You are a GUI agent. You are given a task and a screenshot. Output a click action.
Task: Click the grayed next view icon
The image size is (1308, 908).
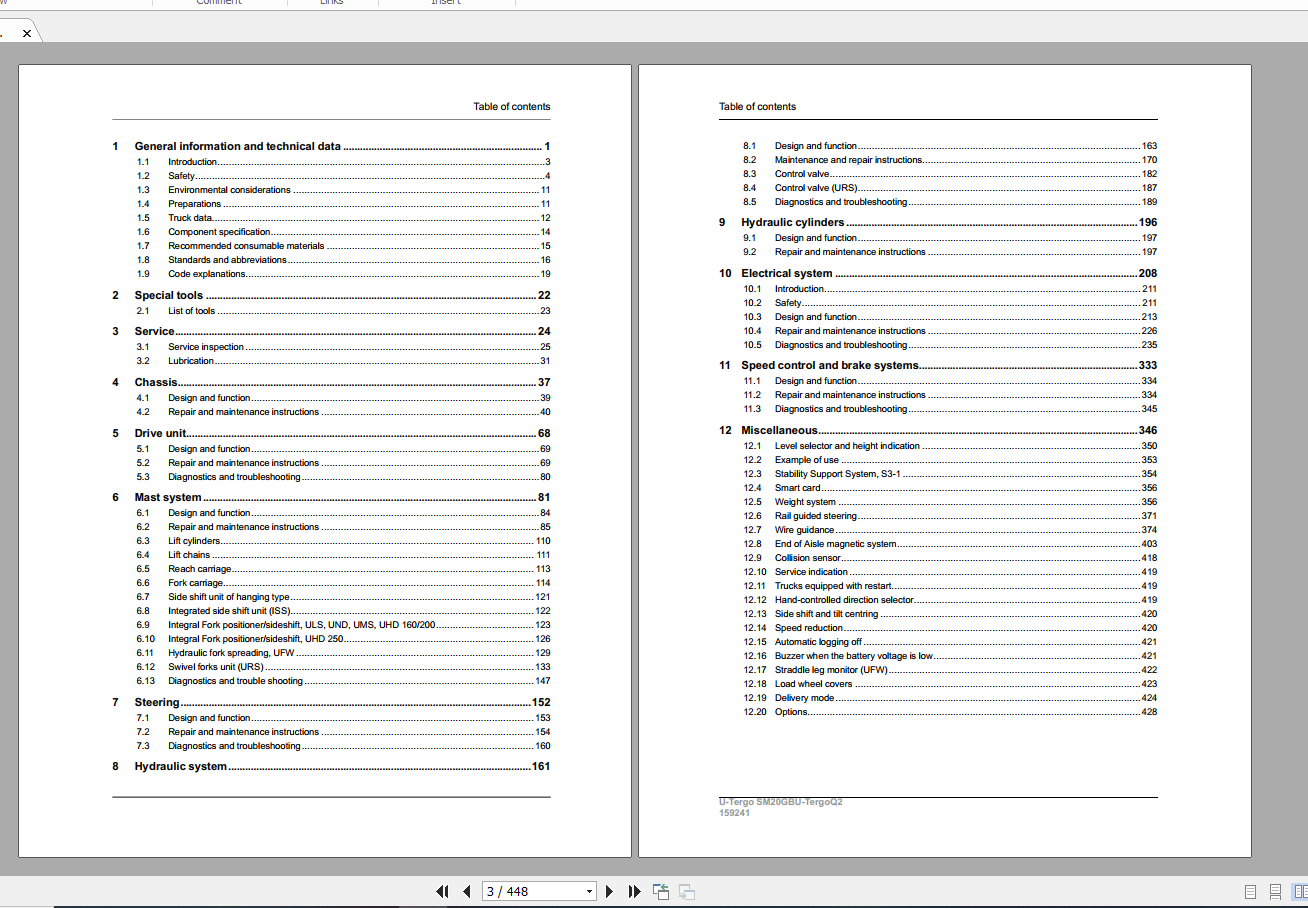[x=686, y=891]
